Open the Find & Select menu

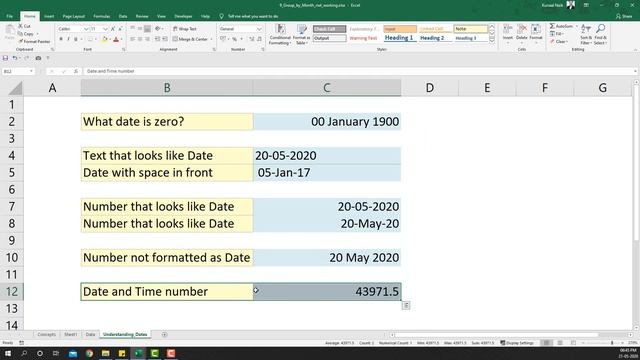pyautogui.click(x=600, y=34)
